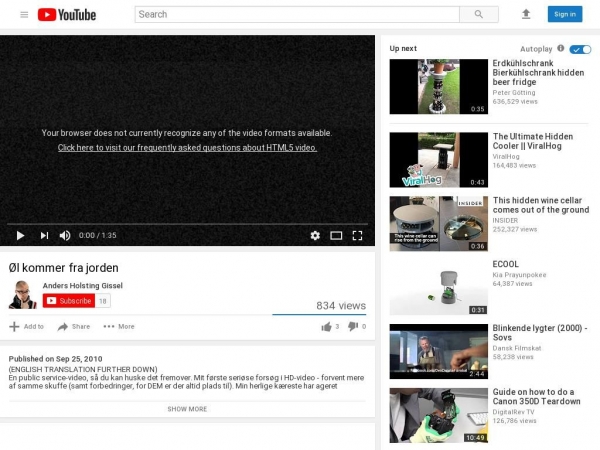Go to YouTube home via logo
The image size is (600, 450).
click(67, 15)
